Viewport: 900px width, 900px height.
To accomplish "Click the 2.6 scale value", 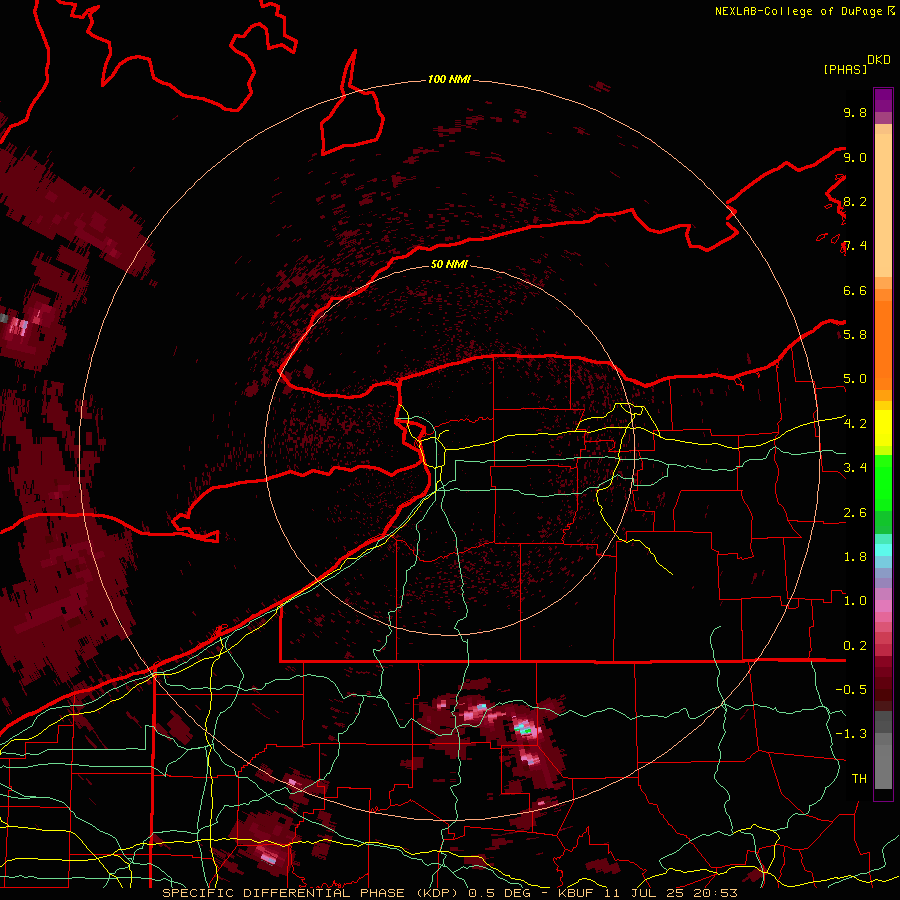I will coord(855,513).
